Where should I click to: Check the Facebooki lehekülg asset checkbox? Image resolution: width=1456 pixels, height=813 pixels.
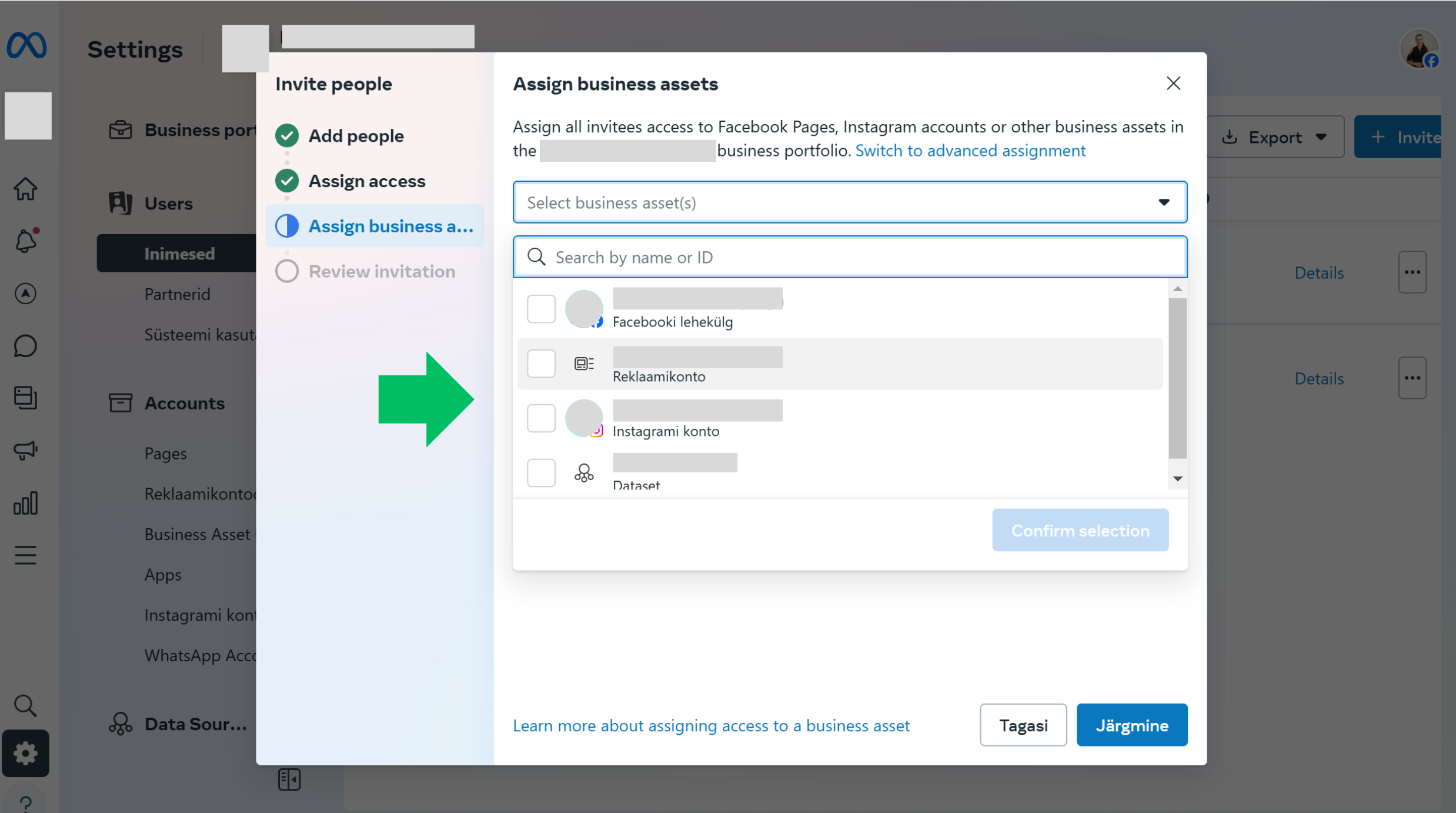540,309
